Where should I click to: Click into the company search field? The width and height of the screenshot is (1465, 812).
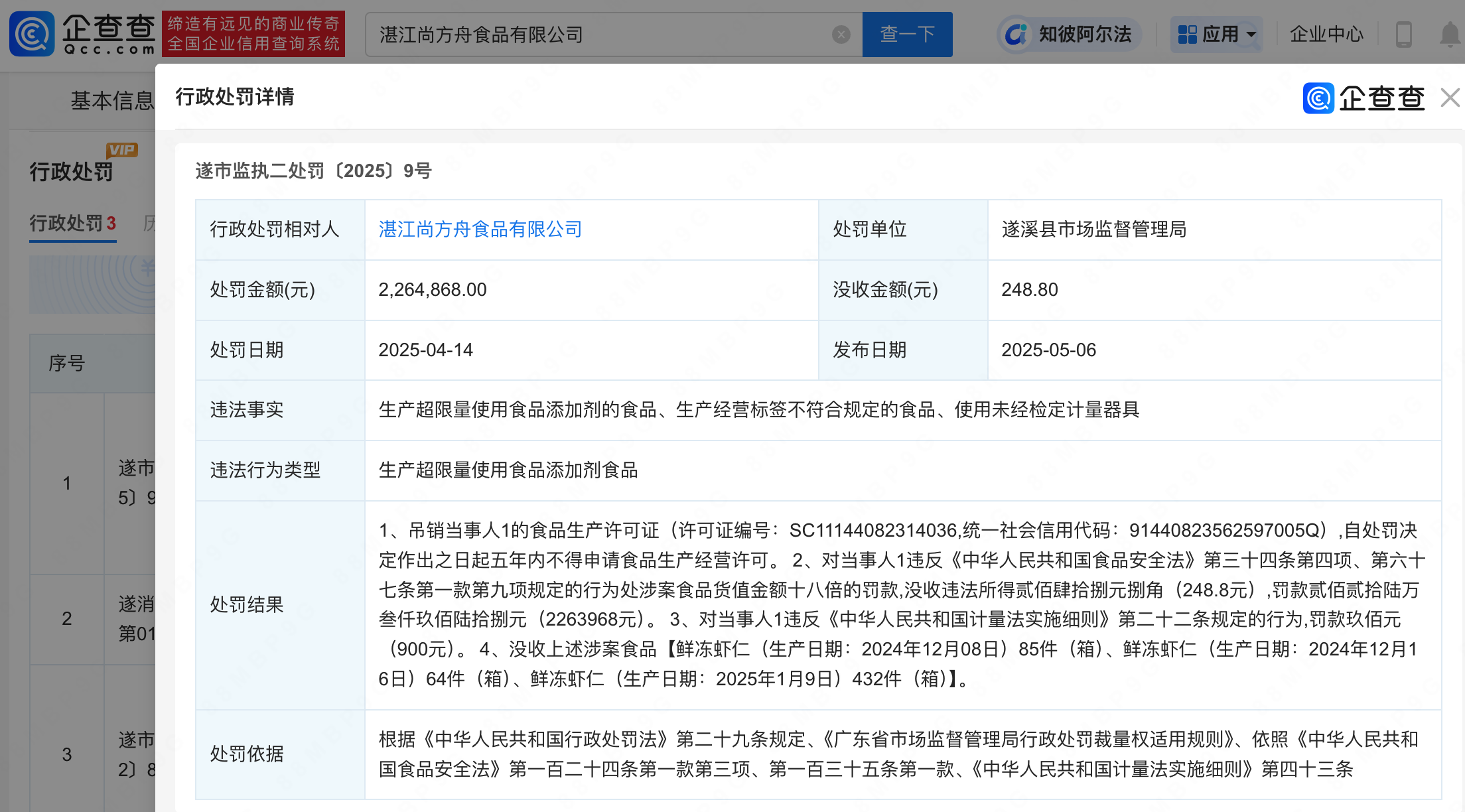click(x=597, y=34)
